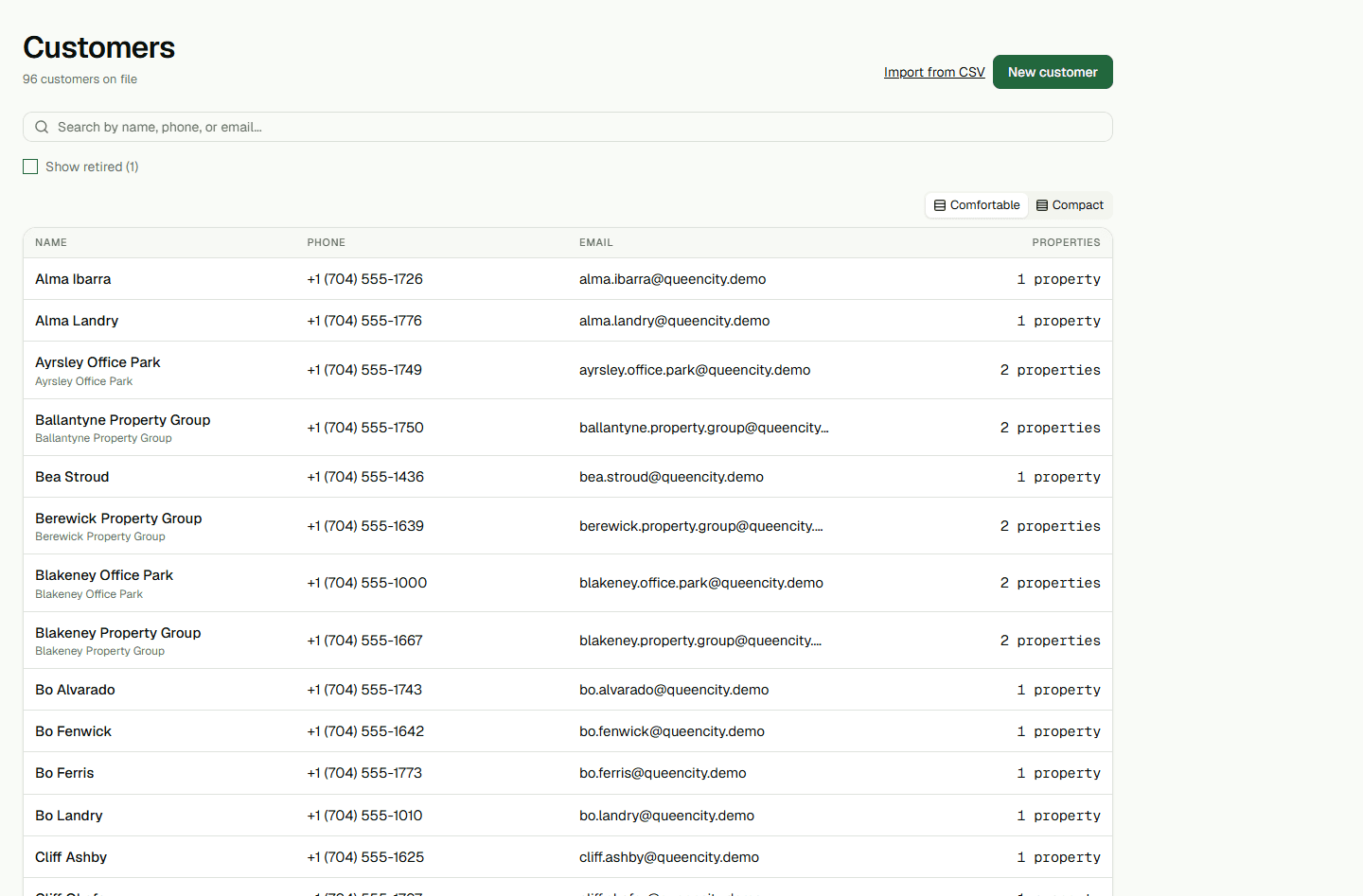
Task: Open Ballantyne Property Group customer
Action: point(123,420)
